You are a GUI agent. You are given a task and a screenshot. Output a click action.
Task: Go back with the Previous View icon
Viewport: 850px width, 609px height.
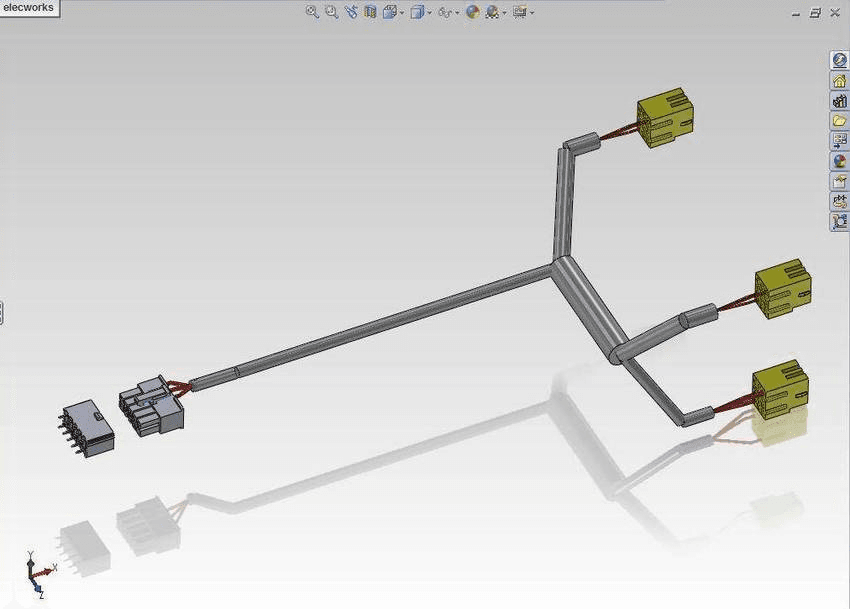pos(351,12)
